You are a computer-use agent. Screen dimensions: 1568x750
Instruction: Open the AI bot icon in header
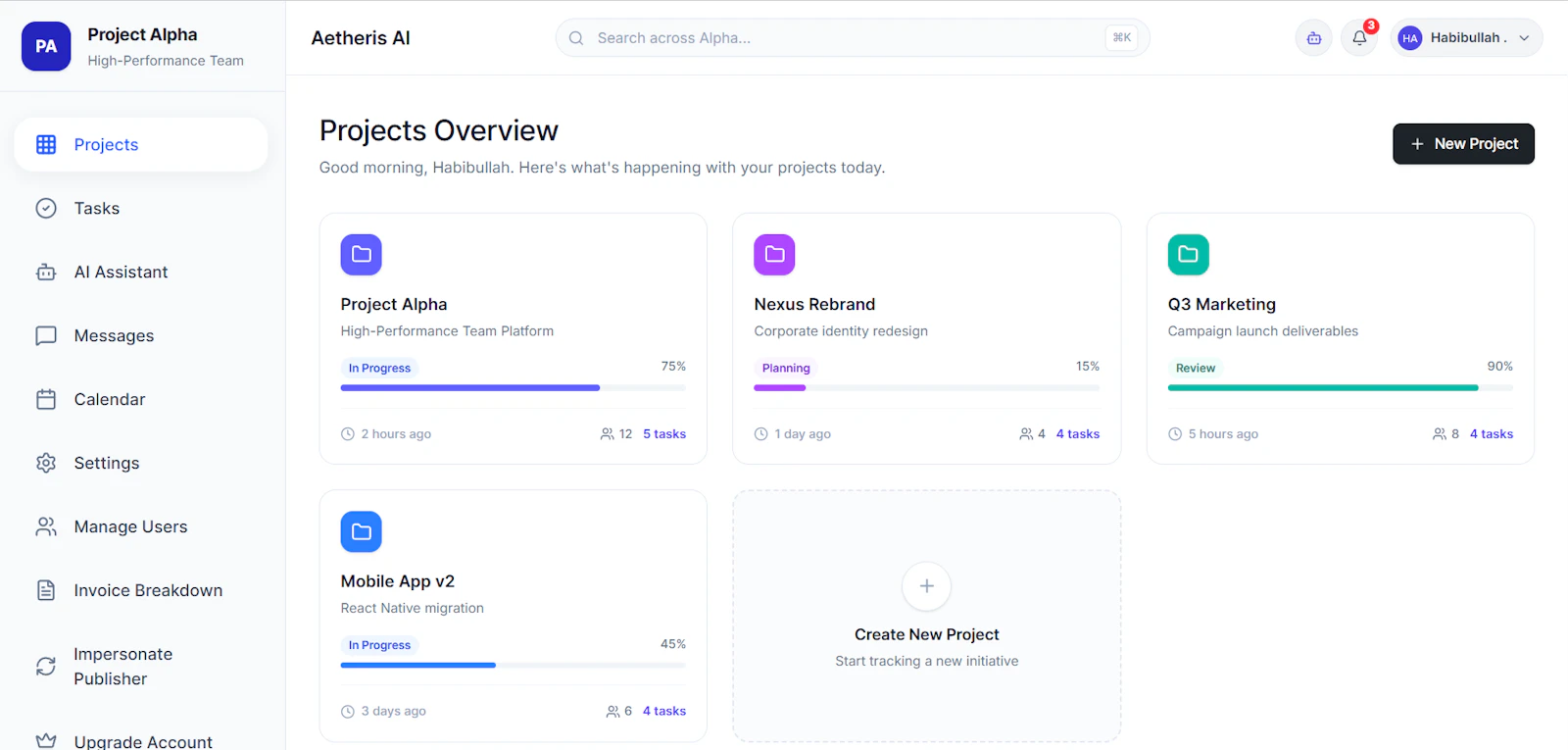coord(1313,38)
